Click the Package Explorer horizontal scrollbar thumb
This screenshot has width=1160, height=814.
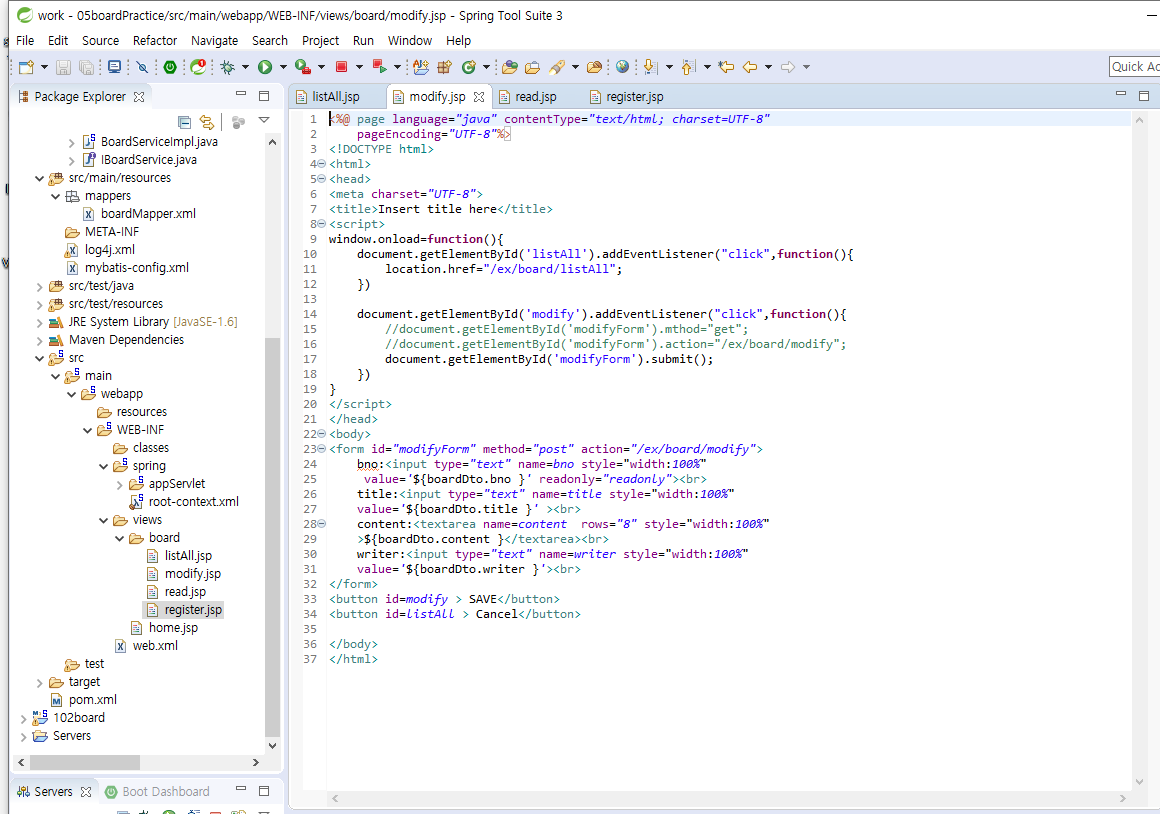click(x=85, y=762)
